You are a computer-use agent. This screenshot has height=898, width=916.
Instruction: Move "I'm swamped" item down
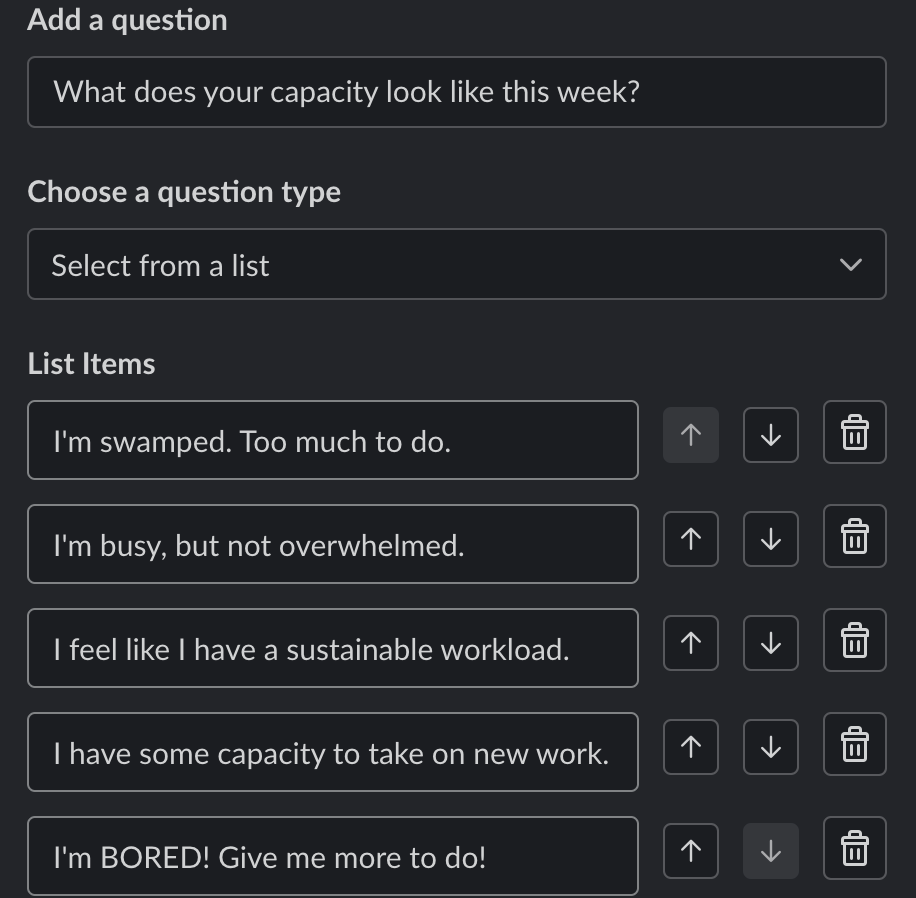(x=770, y=435)
